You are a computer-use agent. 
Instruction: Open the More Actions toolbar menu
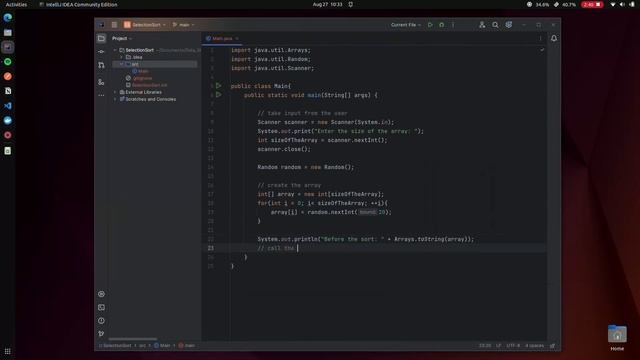click(453, 25)
